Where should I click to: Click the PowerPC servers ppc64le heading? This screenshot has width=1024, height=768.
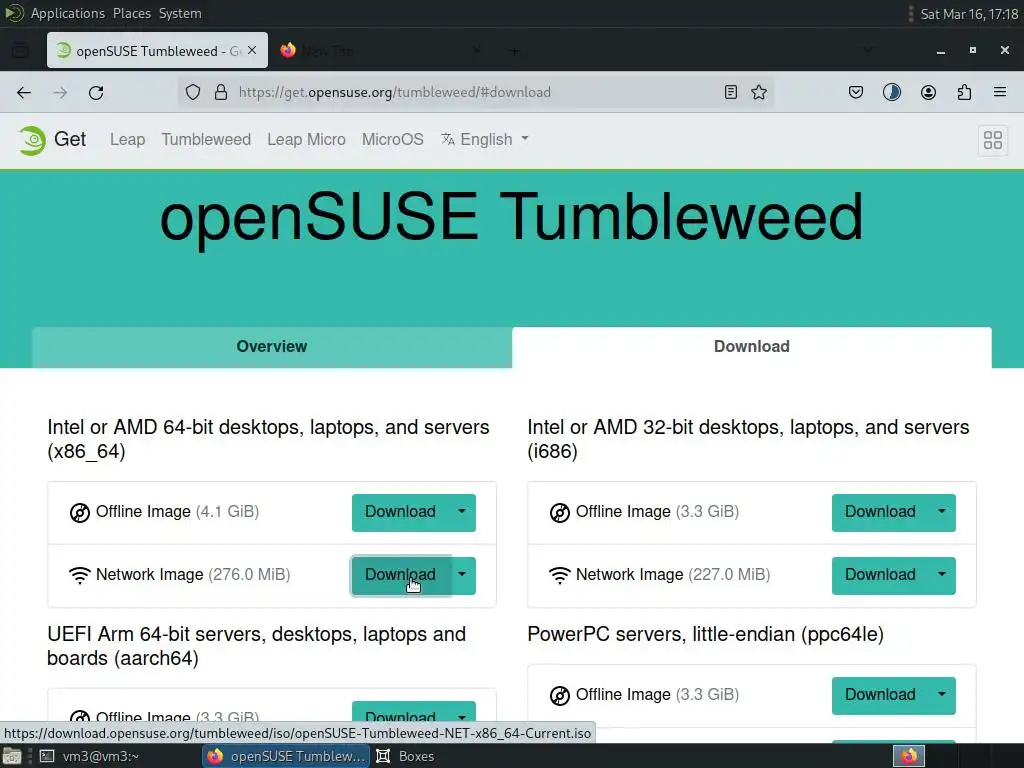tap(705, 634)
